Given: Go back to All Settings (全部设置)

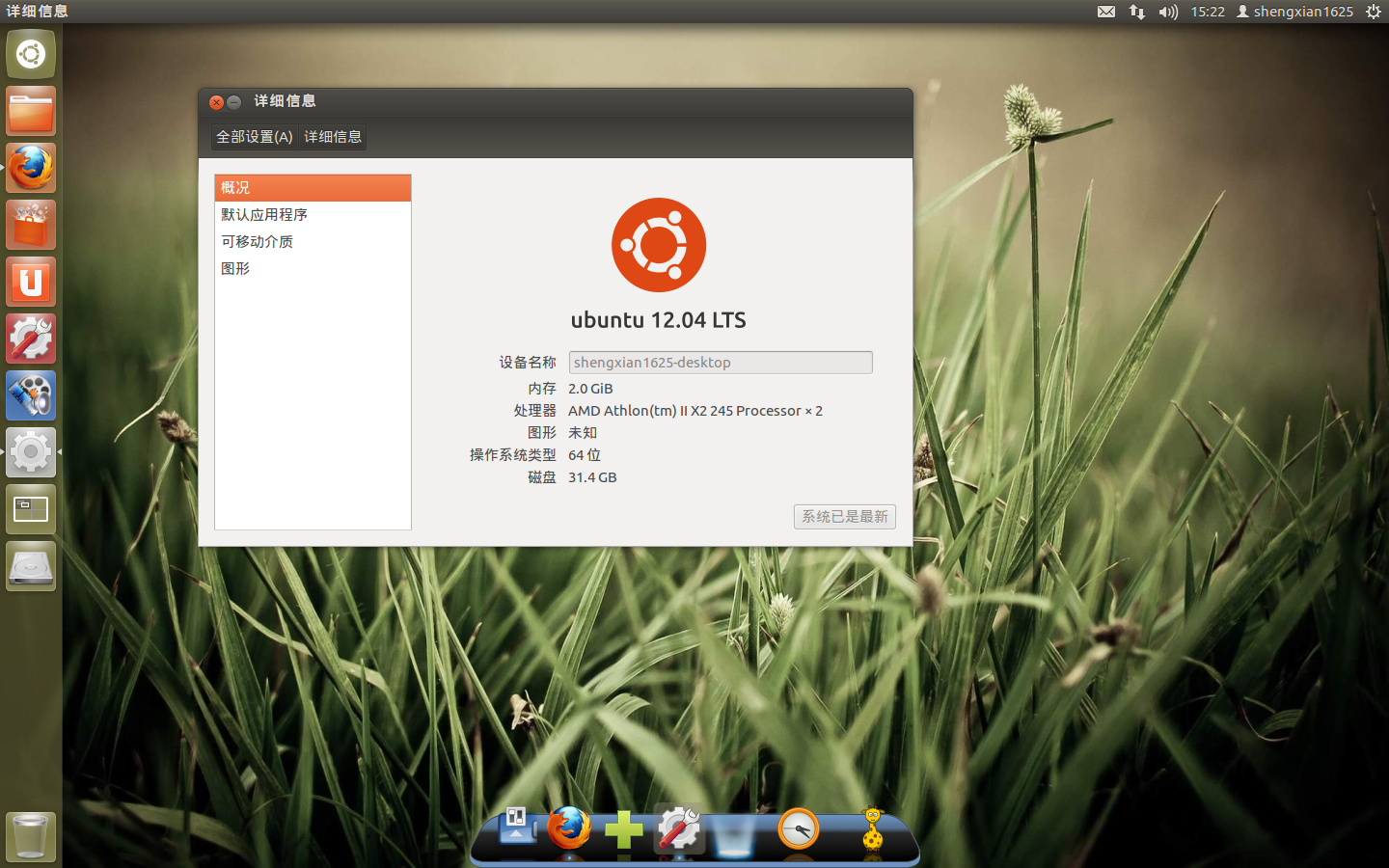Looking at the screenshot, I should pyautogui.click(x=255, y=137).
